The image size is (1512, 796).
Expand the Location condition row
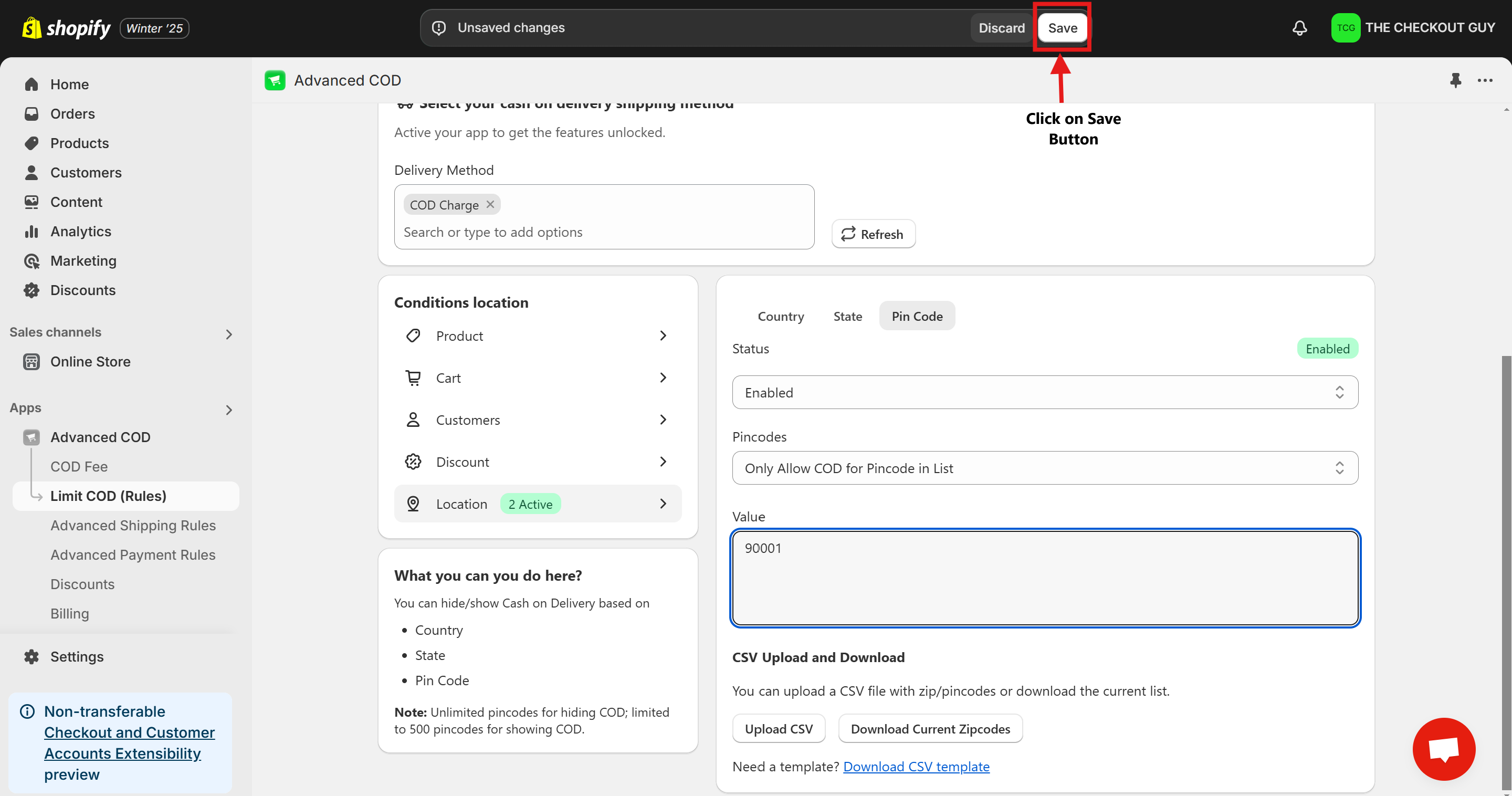(538, 504)
